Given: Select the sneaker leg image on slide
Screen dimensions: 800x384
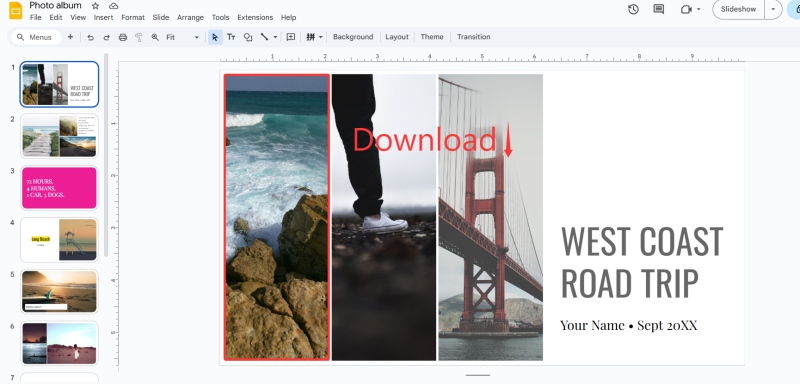Looking at the screenshot, I should [384, 217].
